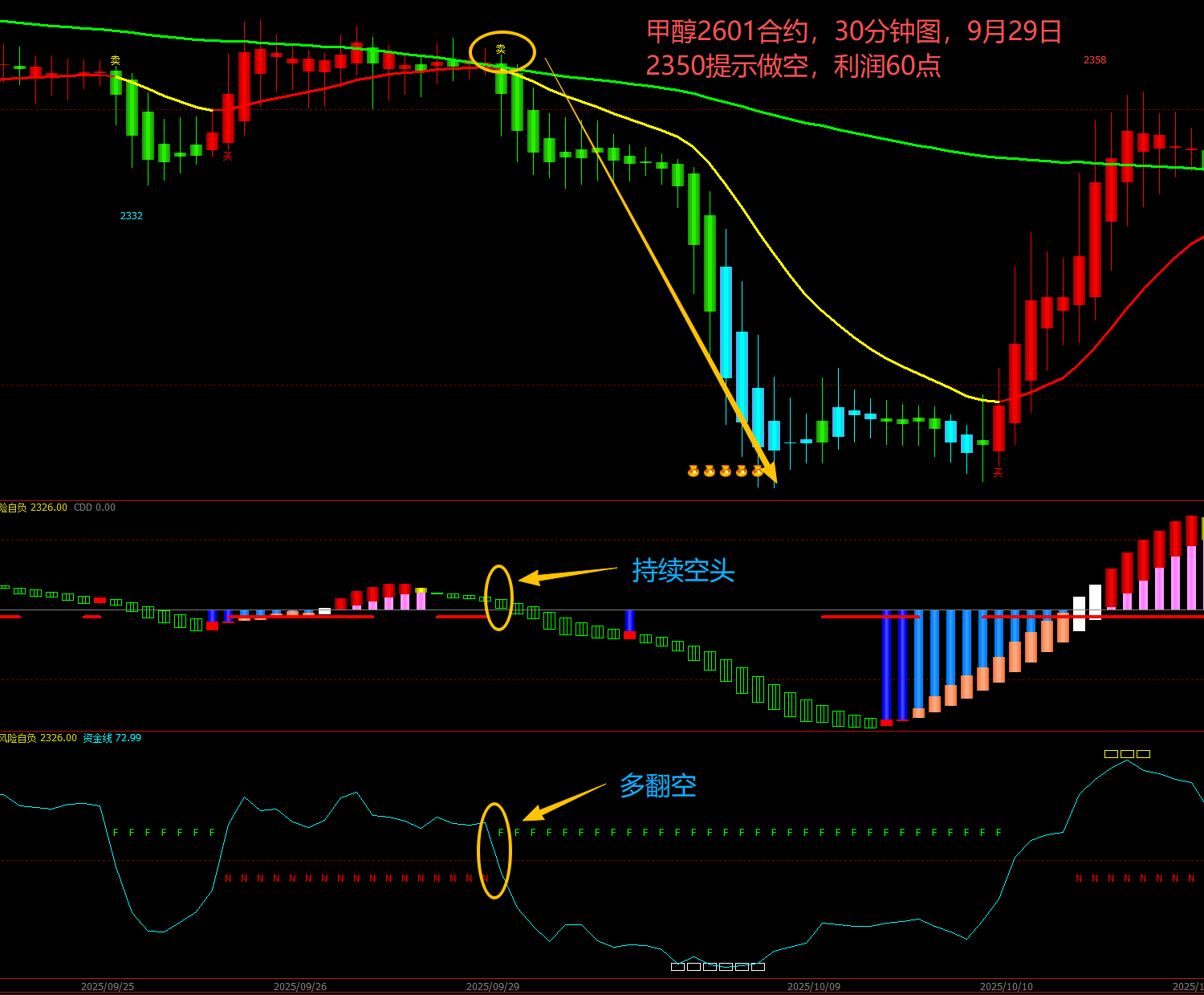Click the 持续空头 annotation text
Image resolution: width=1204 pixels, height=995 pixels.
click(683, 571)
